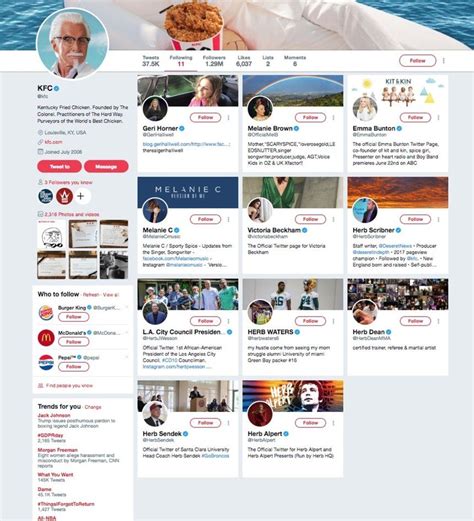Open first photo thumbnail in Photos and videos
This screenshot has height=521, width=474.
tap(52, 234)
